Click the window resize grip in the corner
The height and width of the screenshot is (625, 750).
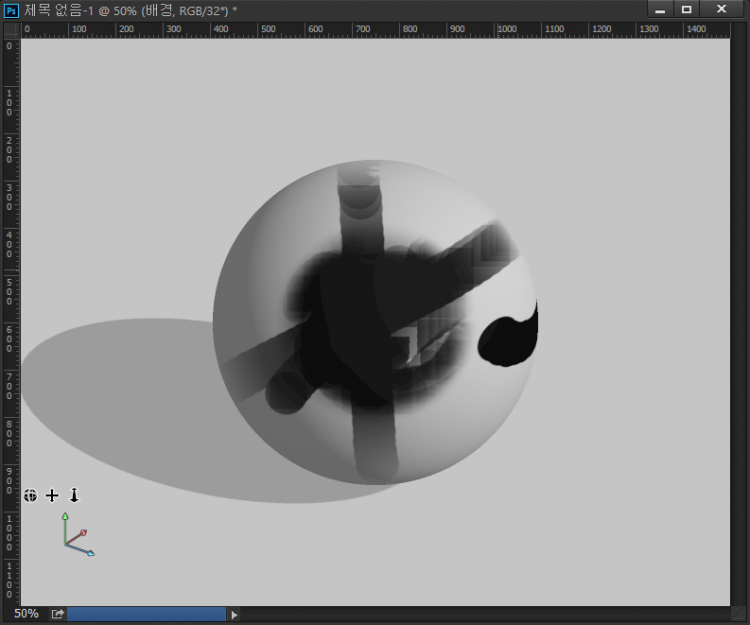coord(740,614)
